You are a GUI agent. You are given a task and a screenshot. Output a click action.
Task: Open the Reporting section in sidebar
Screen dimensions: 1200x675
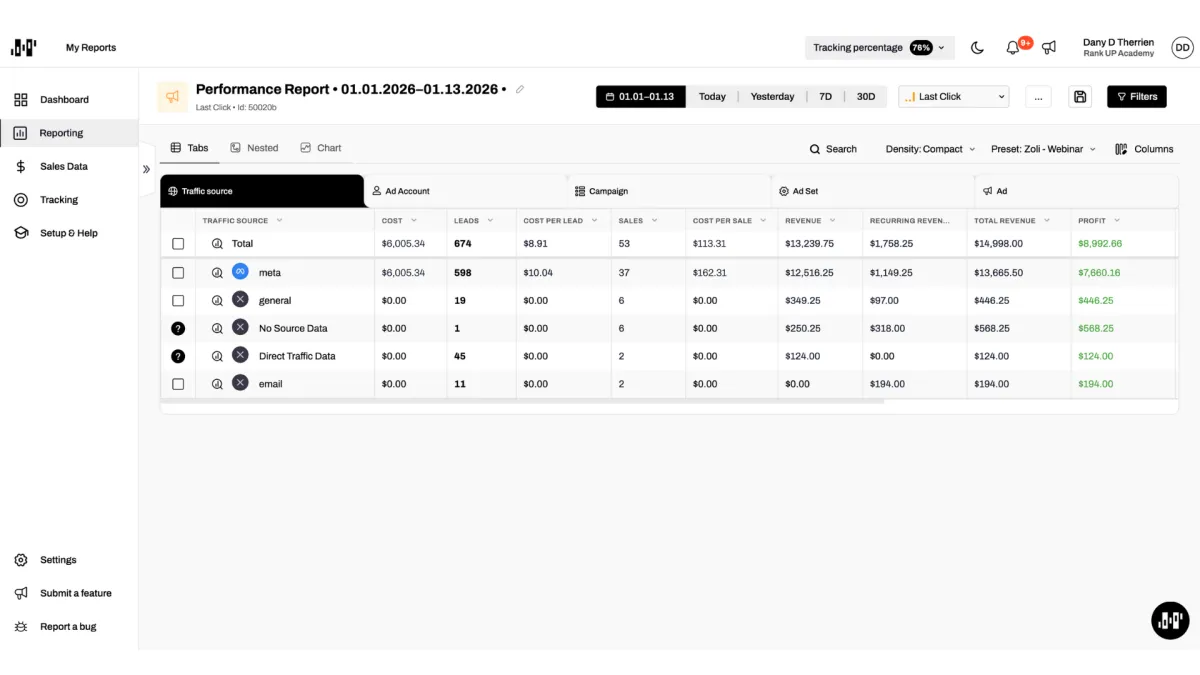(69, 133)
